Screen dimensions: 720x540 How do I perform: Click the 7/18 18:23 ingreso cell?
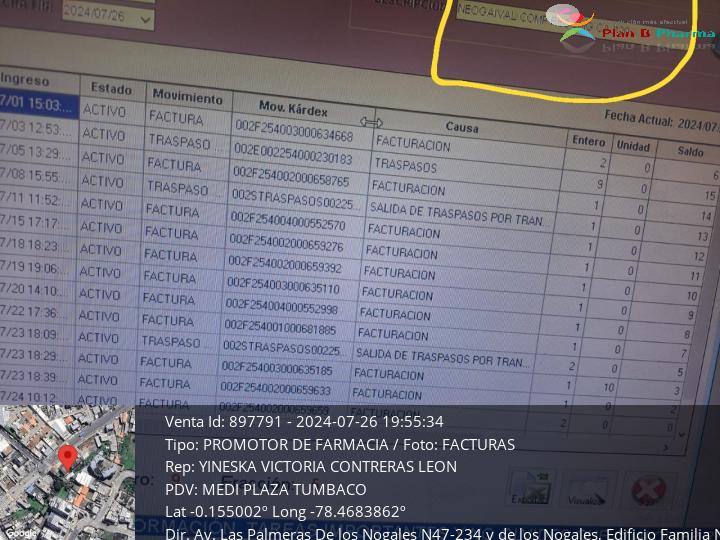click(x=35, y=244)
